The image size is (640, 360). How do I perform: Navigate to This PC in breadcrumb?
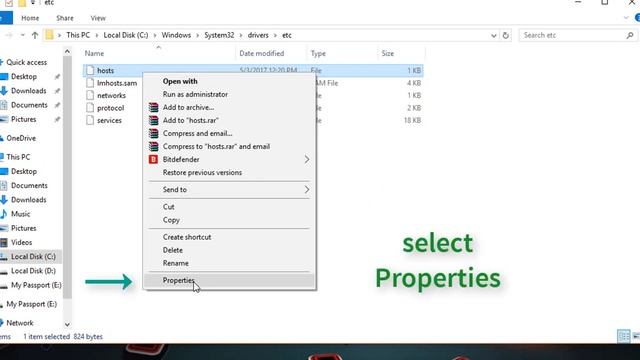[78, 35]
